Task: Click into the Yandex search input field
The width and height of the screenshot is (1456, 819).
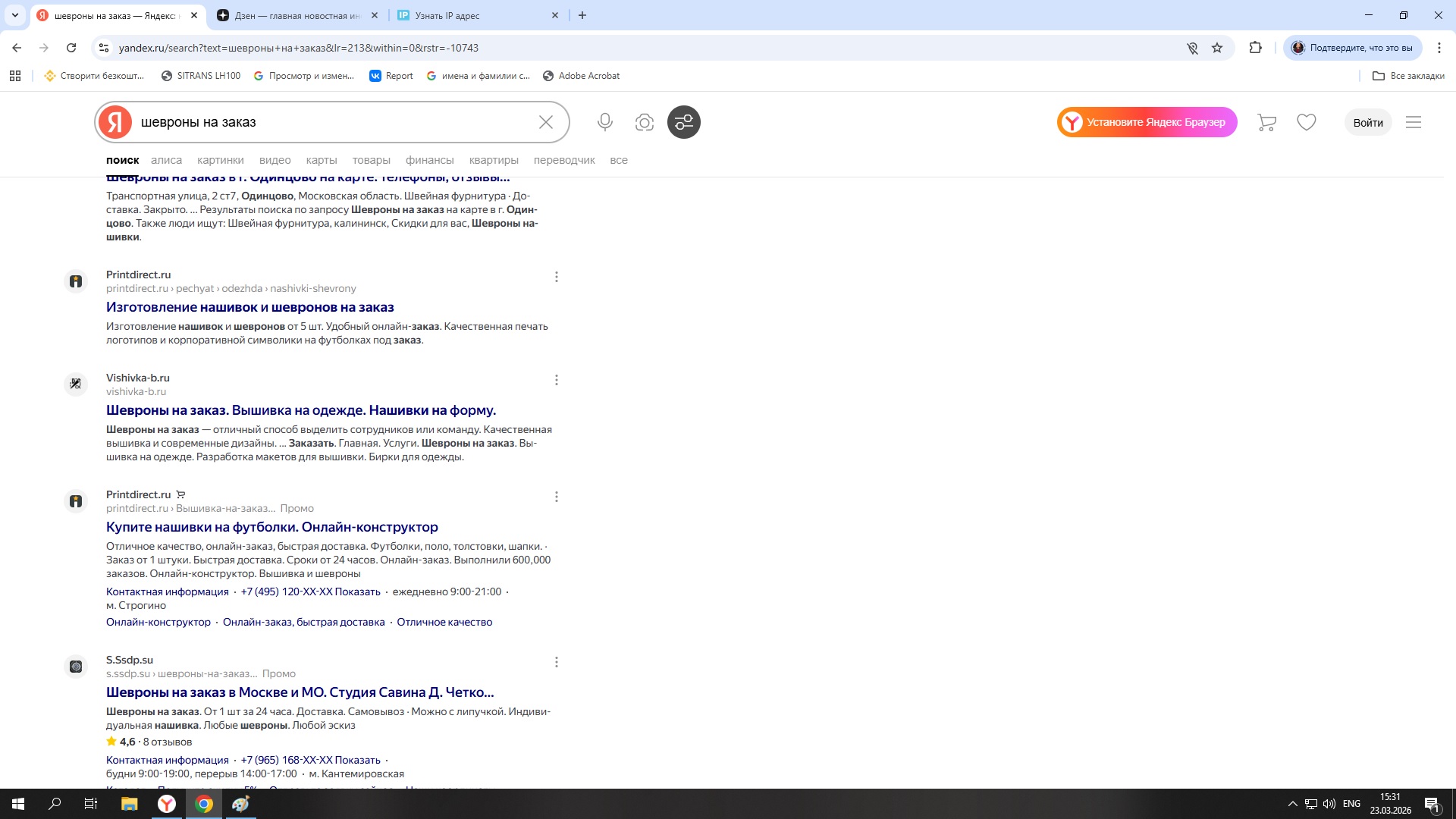Action: tap(334, 122)
